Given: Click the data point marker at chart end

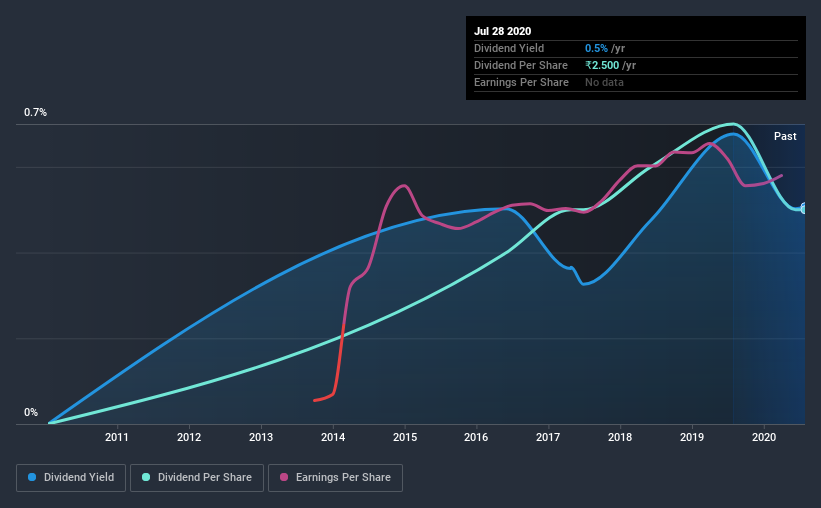Looking at the screenshot, I should [803, 208].
